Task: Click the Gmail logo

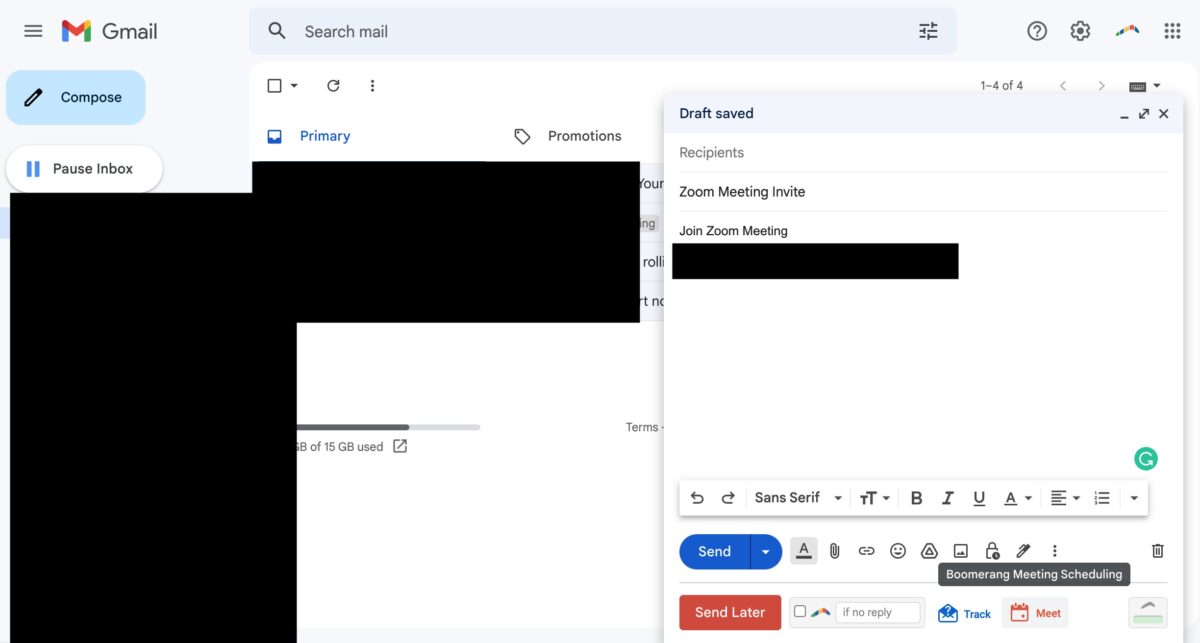Action: [110, 31]
